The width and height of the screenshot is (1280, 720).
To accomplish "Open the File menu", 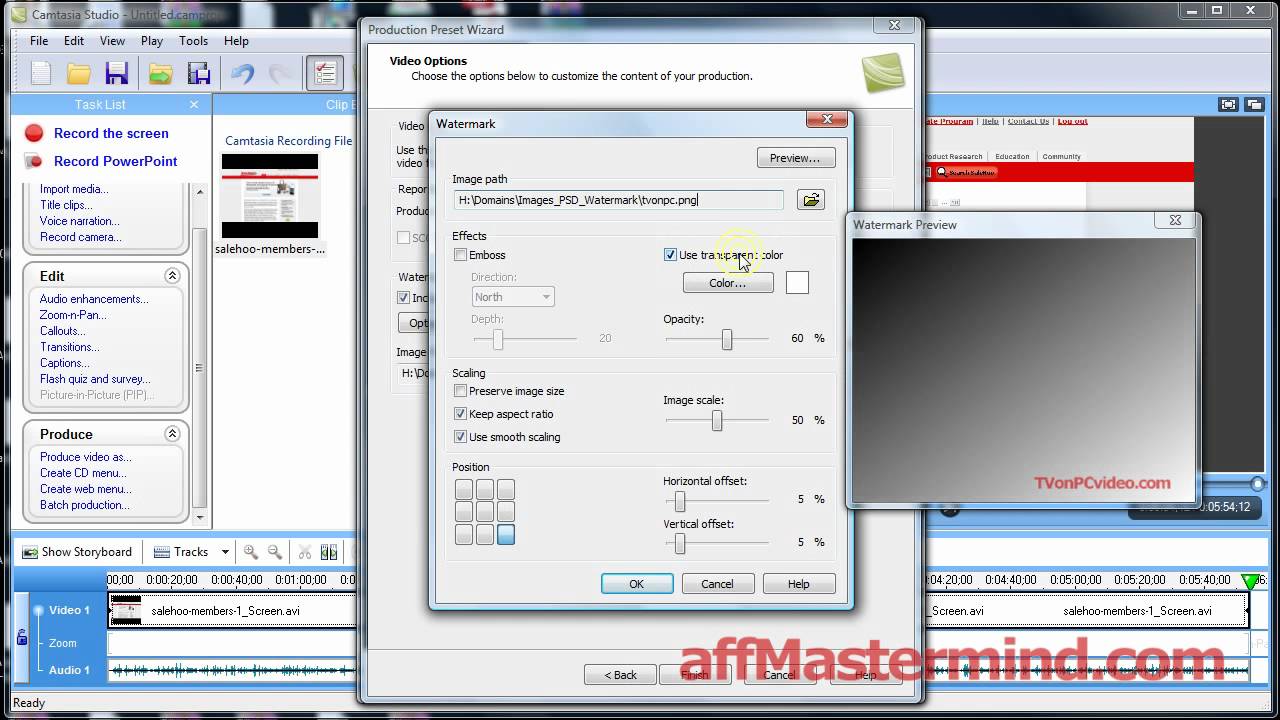I will coord(39,41).
